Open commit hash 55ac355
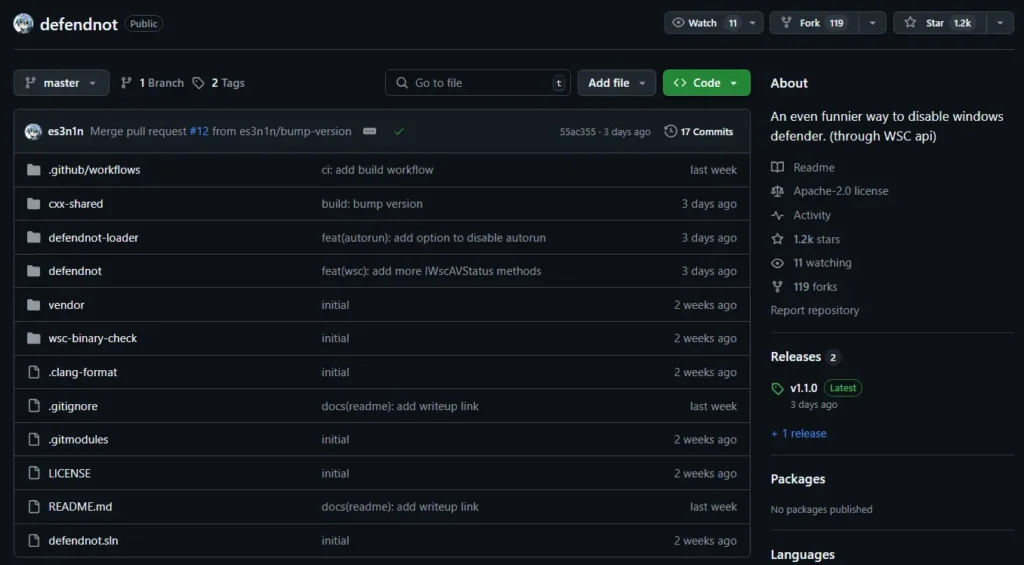Viewport: 1024px width, 565px height. [577, 132]
